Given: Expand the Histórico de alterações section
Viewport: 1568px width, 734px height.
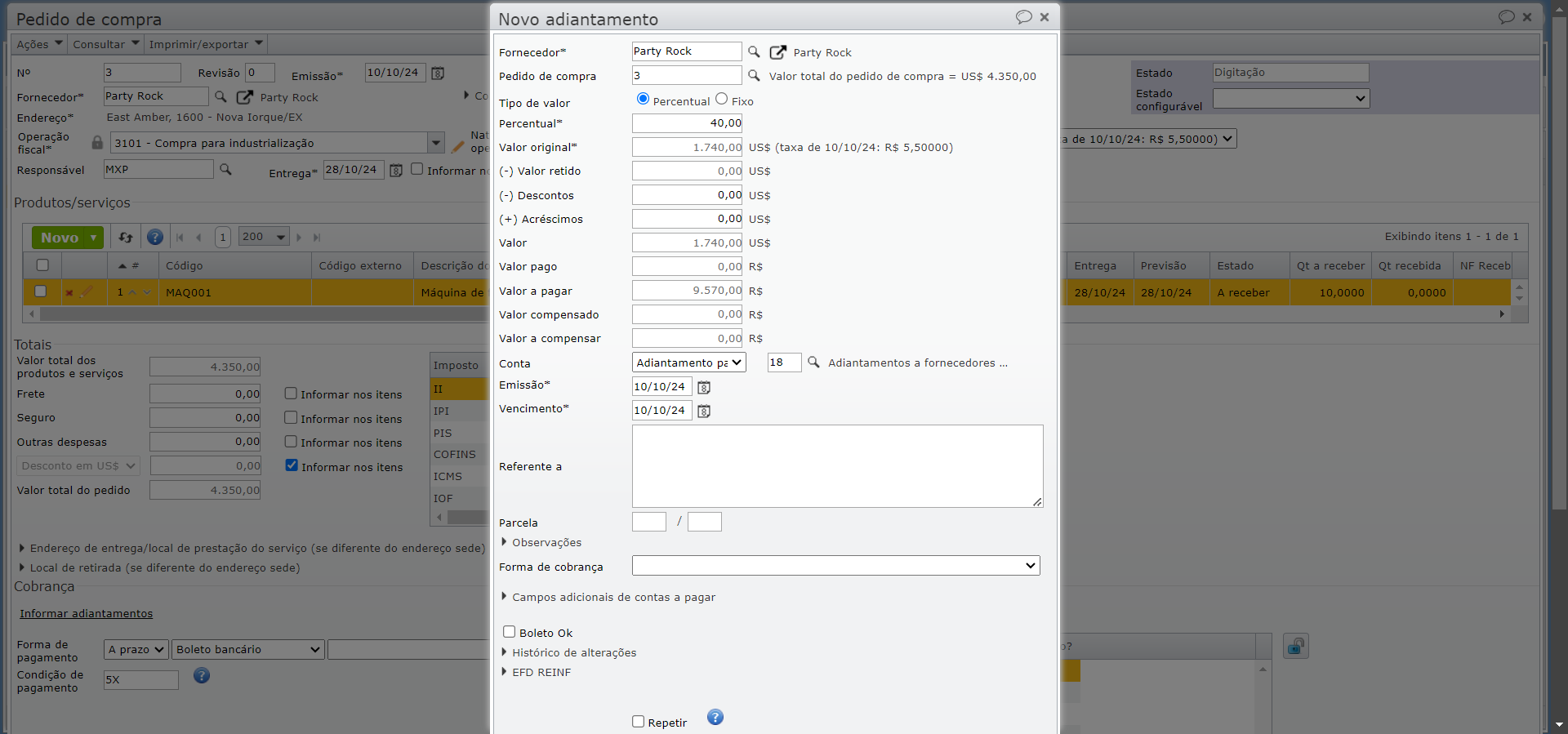Looking at the screenshot, I should (573, 653).
